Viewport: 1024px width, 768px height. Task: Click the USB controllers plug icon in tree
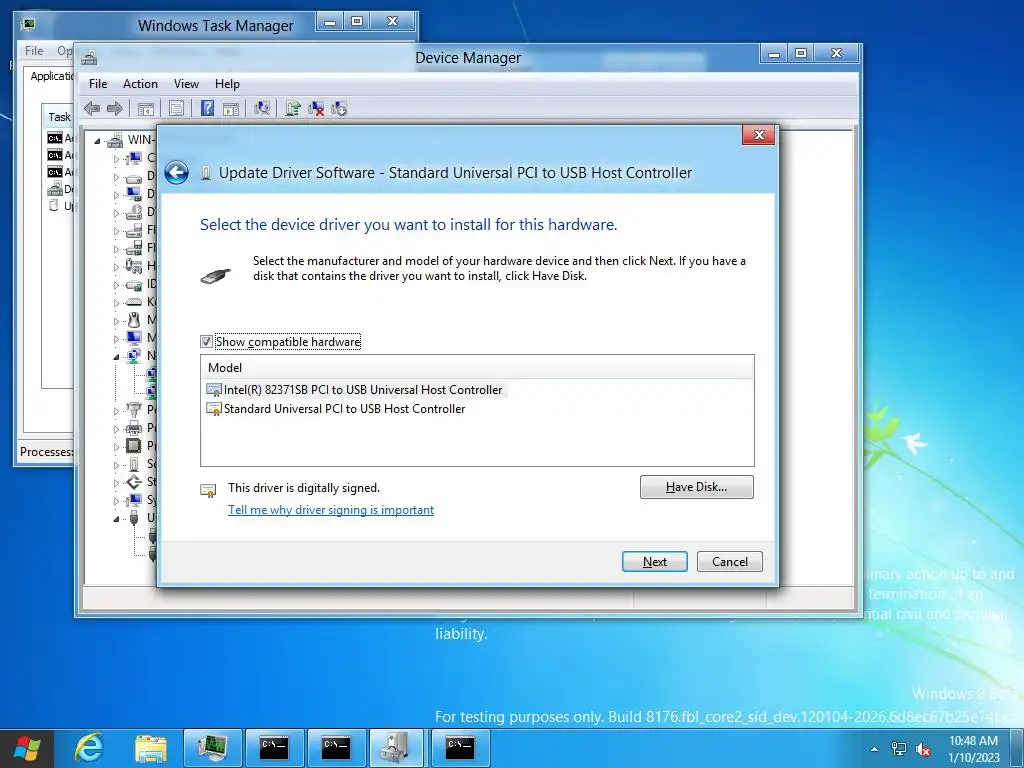[134, 518]
